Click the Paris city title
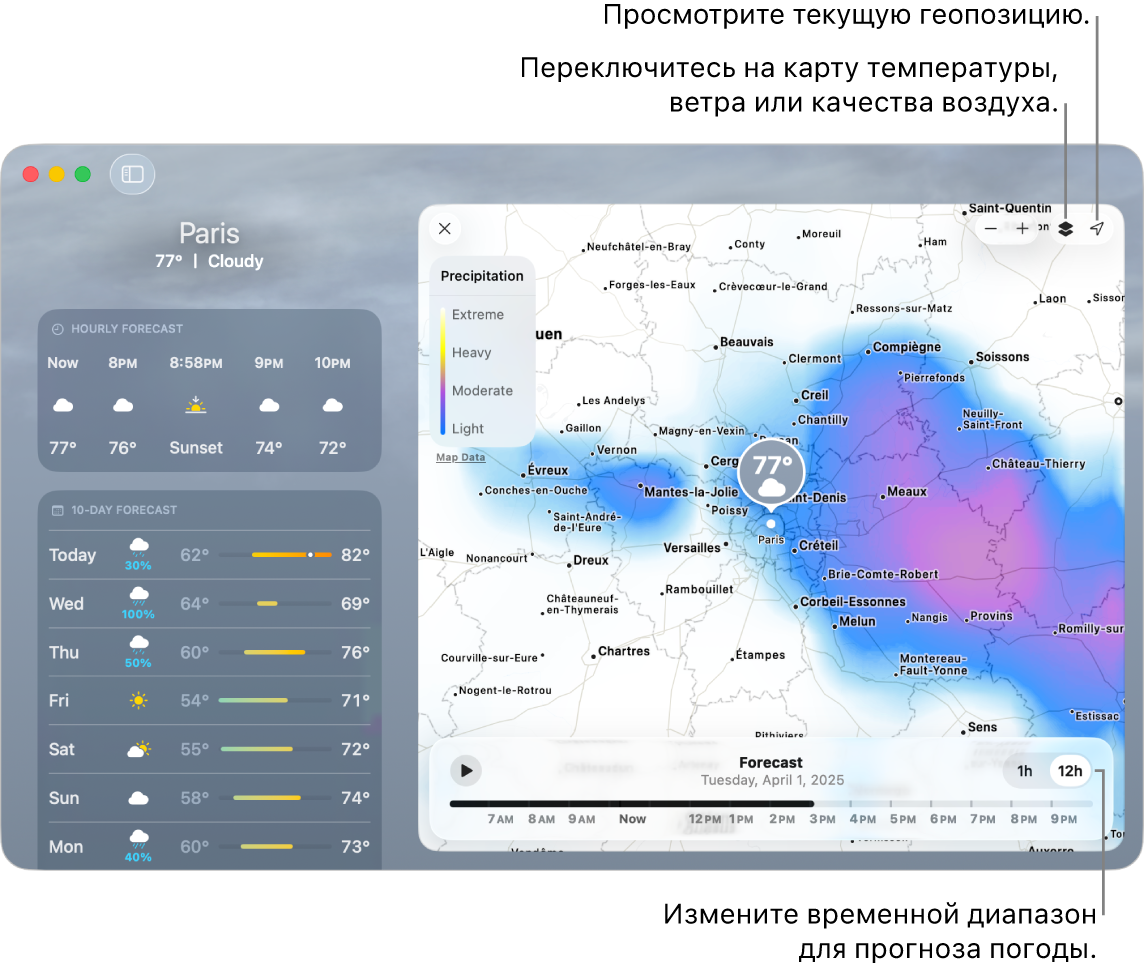Image resolution: width=1144 pixels, height=968 pixels. pos(209,233)
